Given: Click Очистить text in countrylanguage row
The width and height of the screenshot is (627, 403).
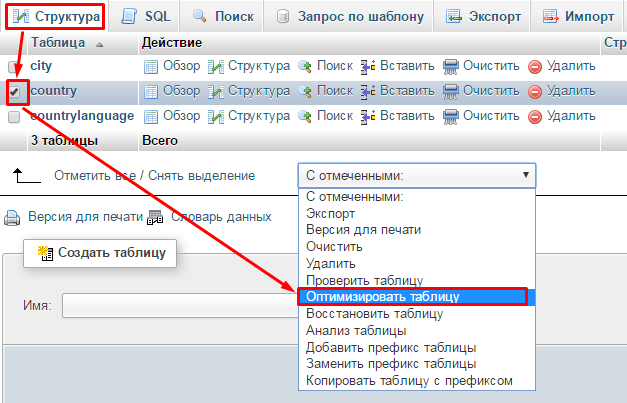Looking at the screenshot, I should [x=491, y=116].
